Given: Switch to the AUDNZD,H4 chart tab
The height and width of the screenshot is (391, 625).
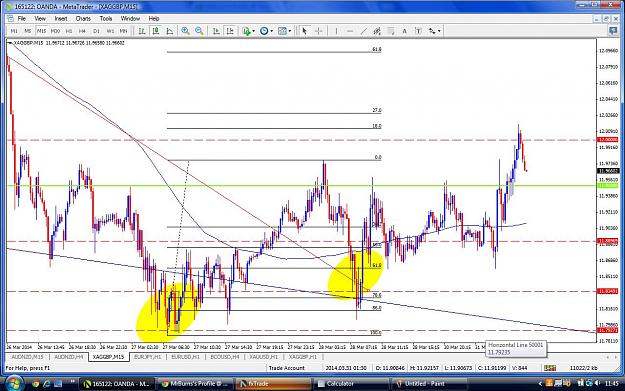Looking at the screenshot, I should [x=69, y=357].
